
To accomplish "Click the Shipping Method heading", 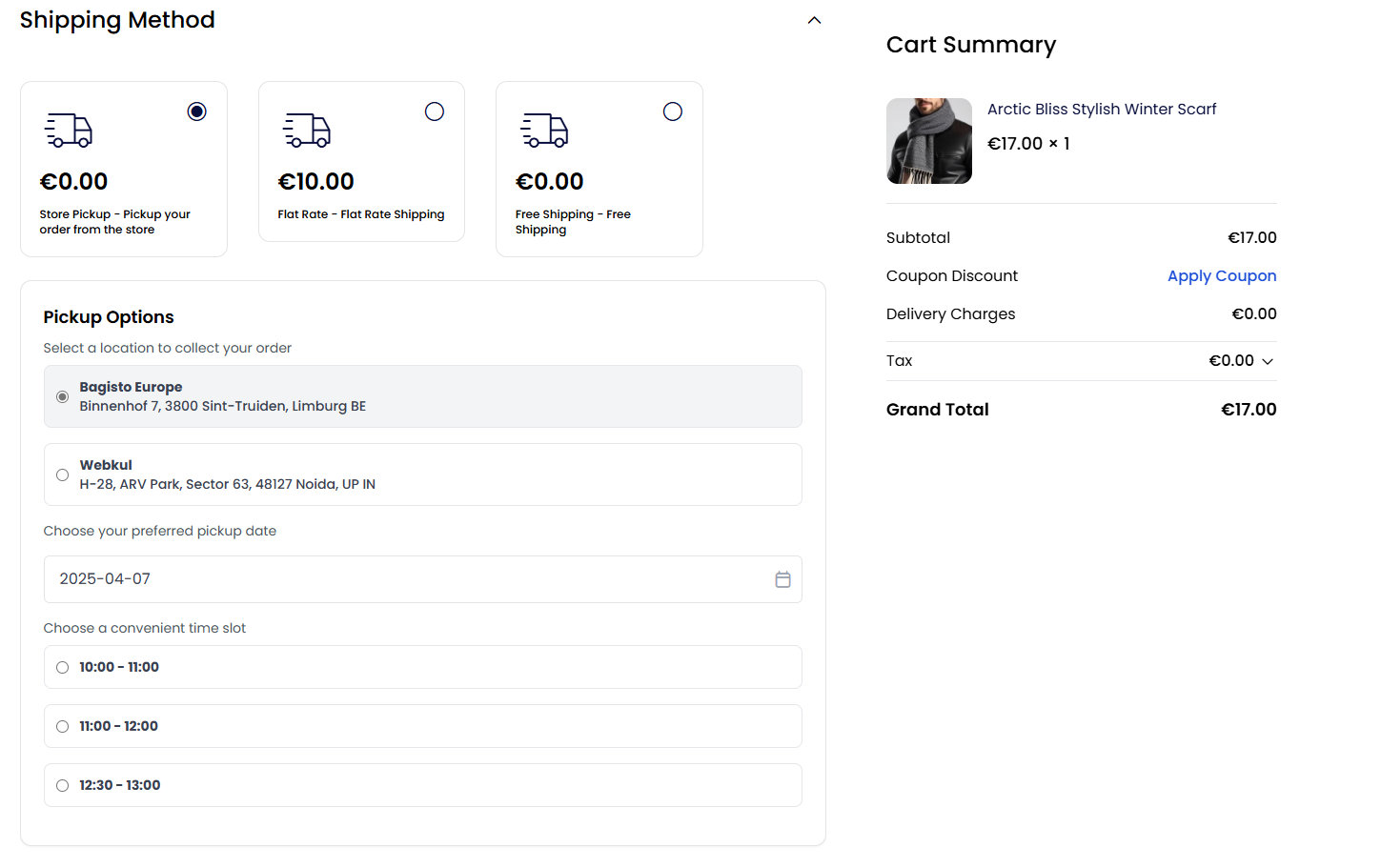I will click(x=117, y=20).
